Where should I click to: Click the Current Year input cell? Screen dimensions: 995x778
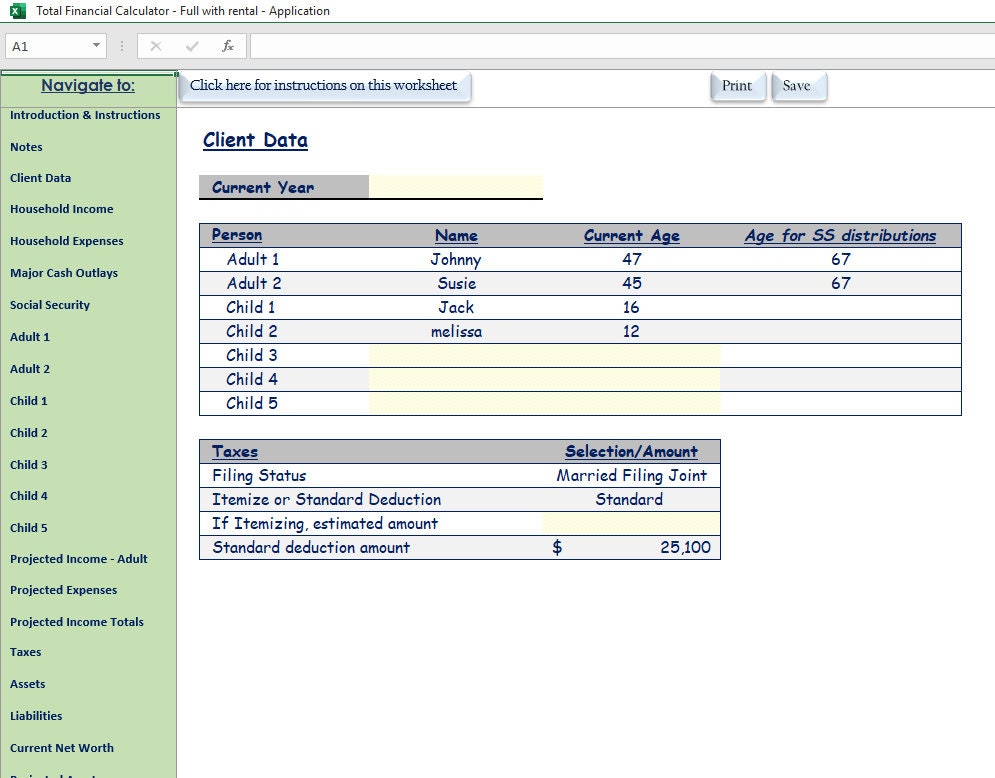[x=456, y=187]
